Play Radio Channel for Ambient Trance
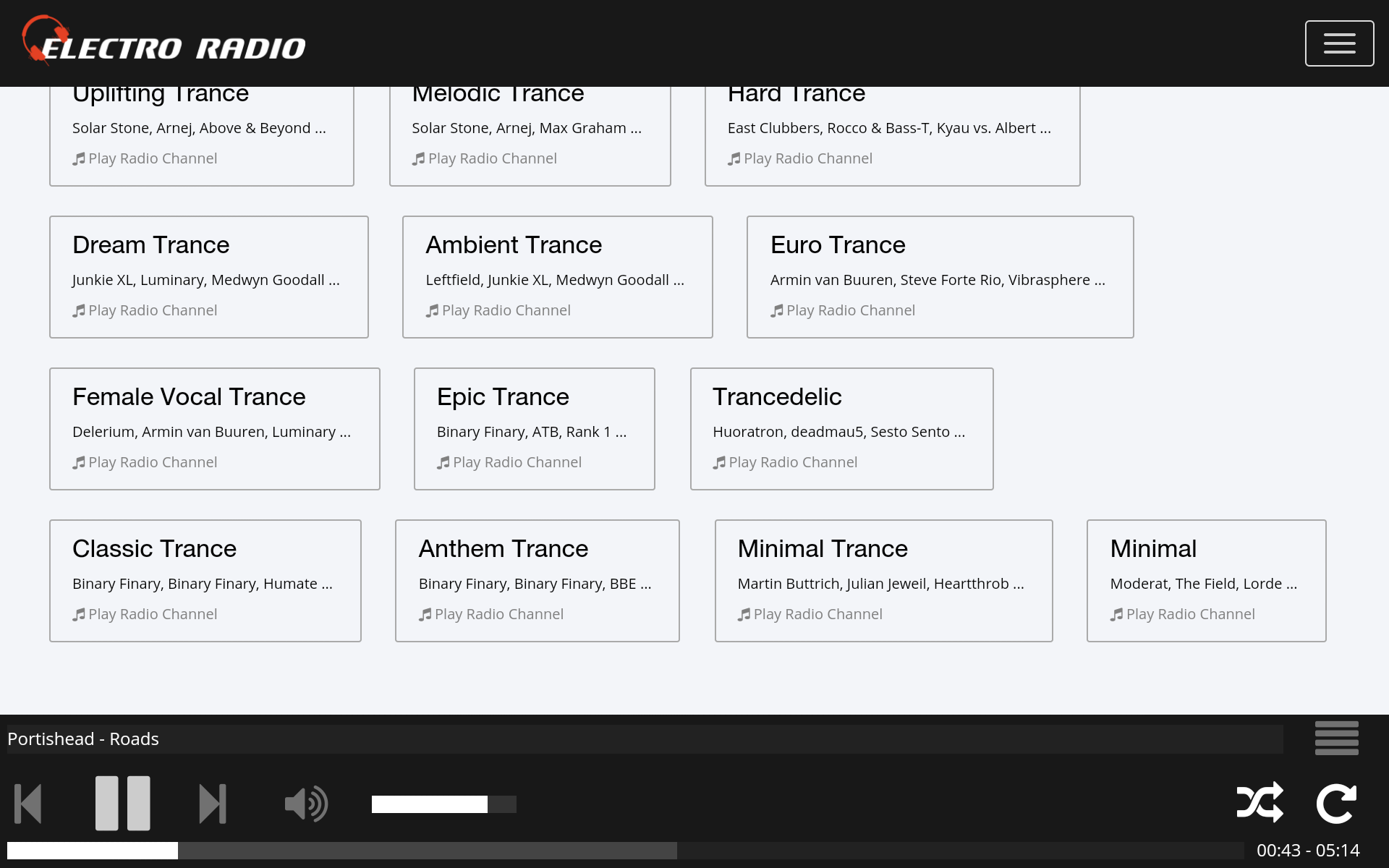The height and width of the screenshot is (868, 1389). click(498, 310)
